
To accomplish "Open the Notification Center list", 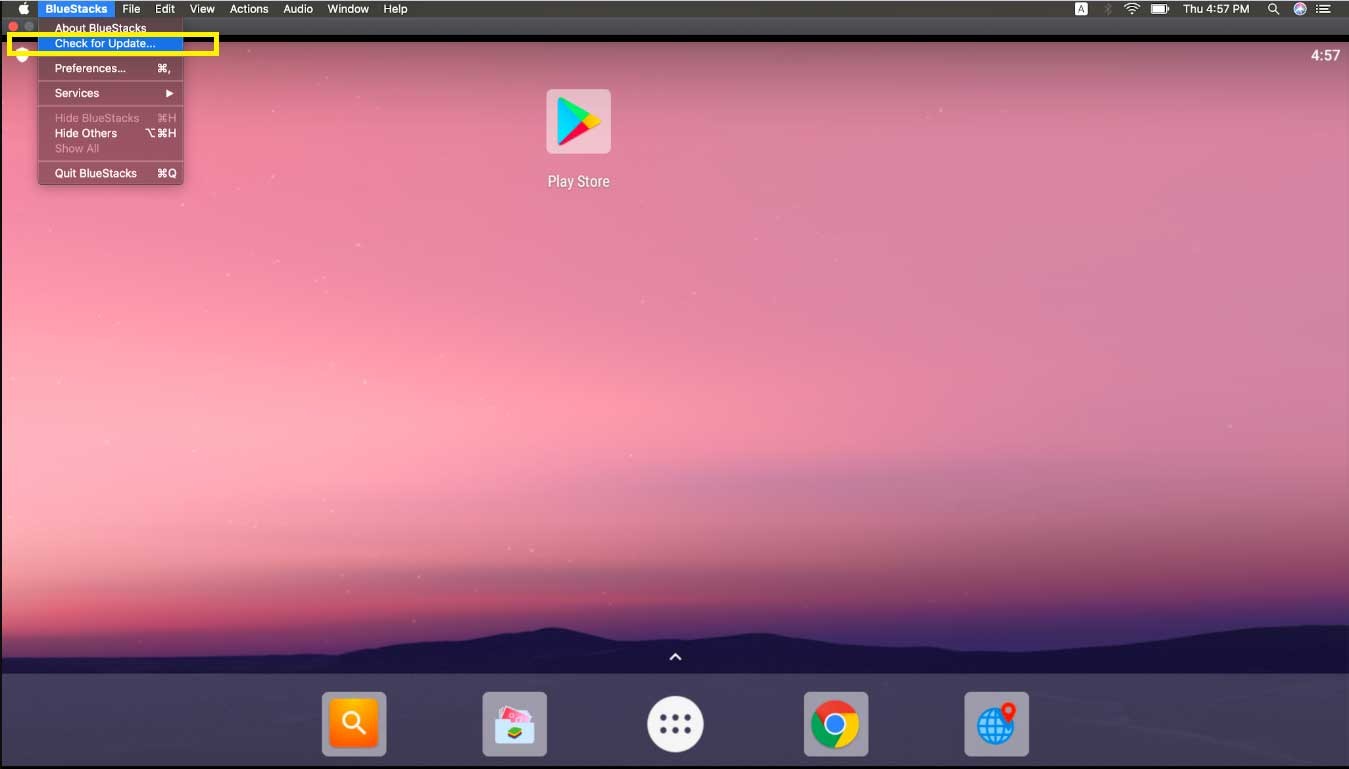I will coord(1324,8).
